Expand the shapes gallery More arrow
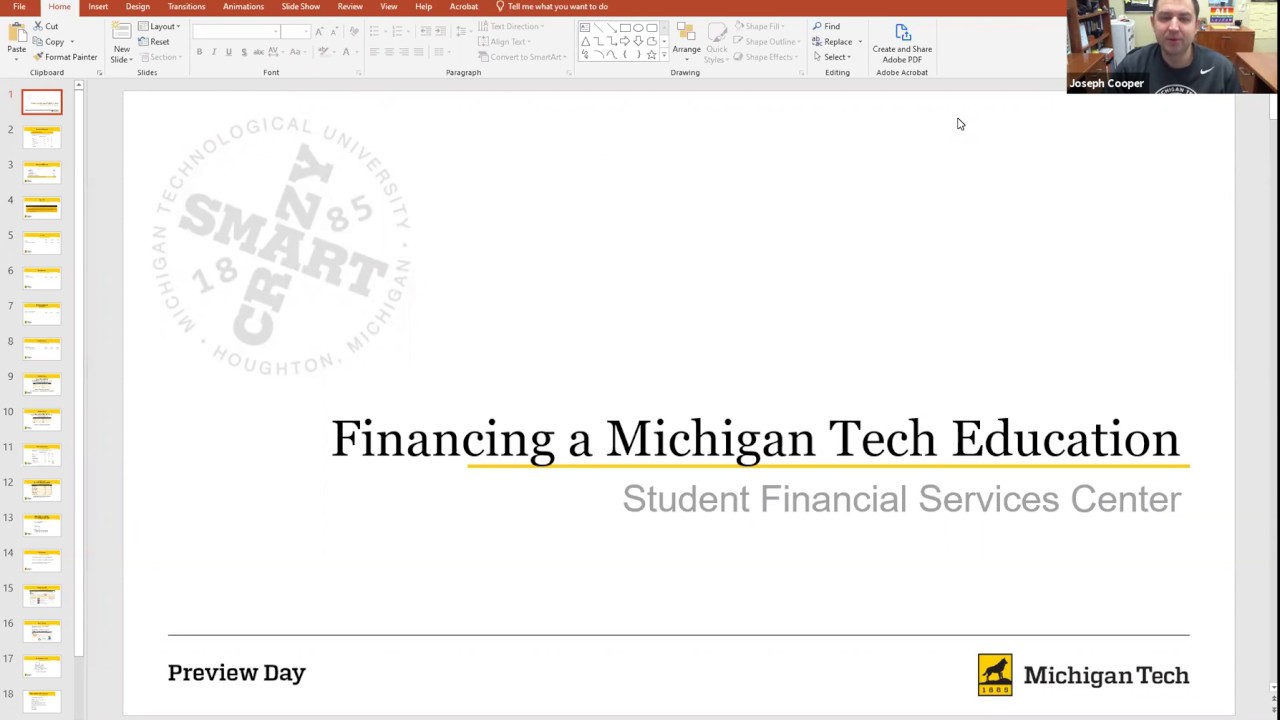Viewport: 1280px width, 720px height. pyautogui.click(x=664, y=54)
